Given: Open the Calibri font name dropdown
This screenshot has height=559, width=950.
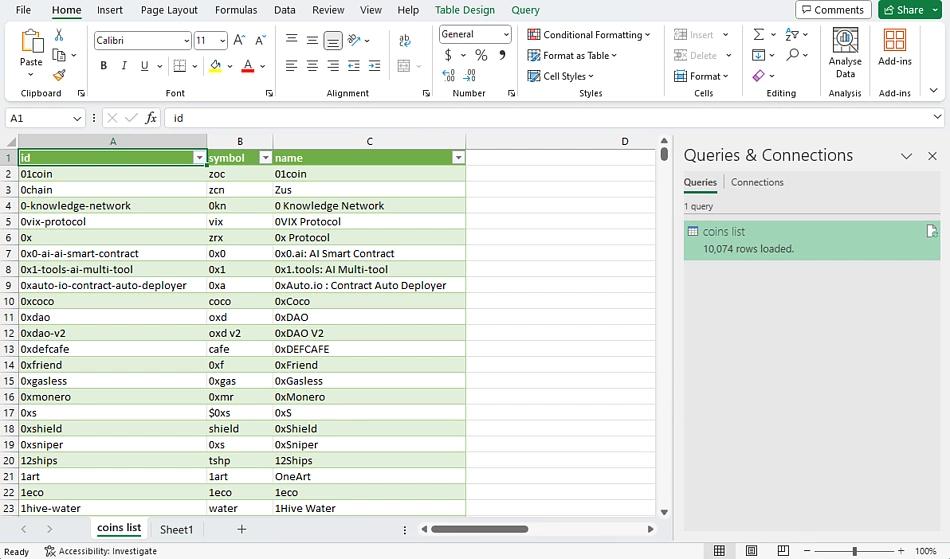Looking at the screenshot, I should [x=187, y=41].
